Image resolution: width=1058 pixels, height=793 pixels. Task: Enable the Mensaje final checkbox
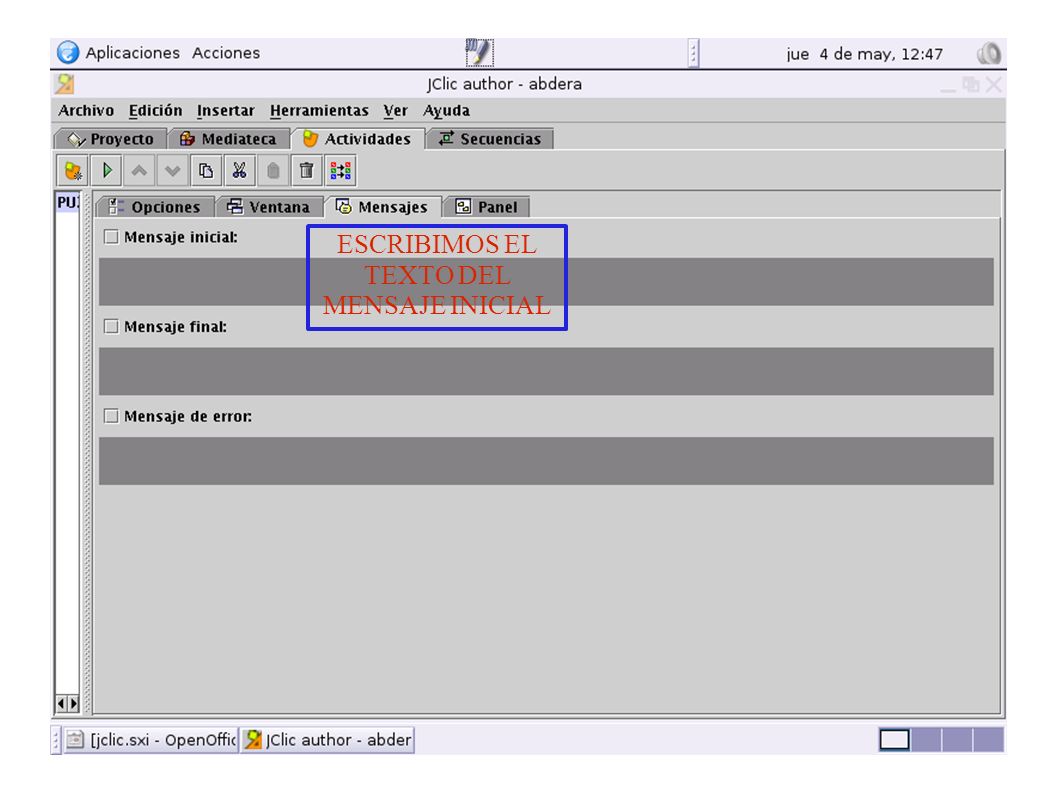[111, 327]
